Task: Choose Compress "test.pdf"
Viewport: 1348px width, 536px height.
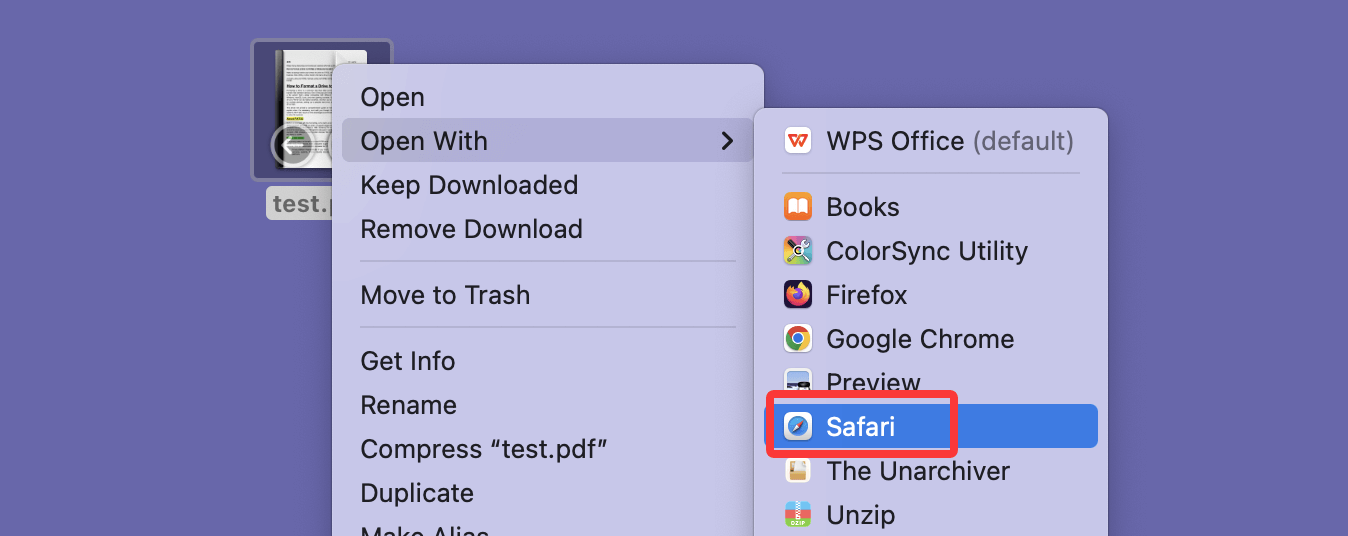Action: [x=548, y=449]
